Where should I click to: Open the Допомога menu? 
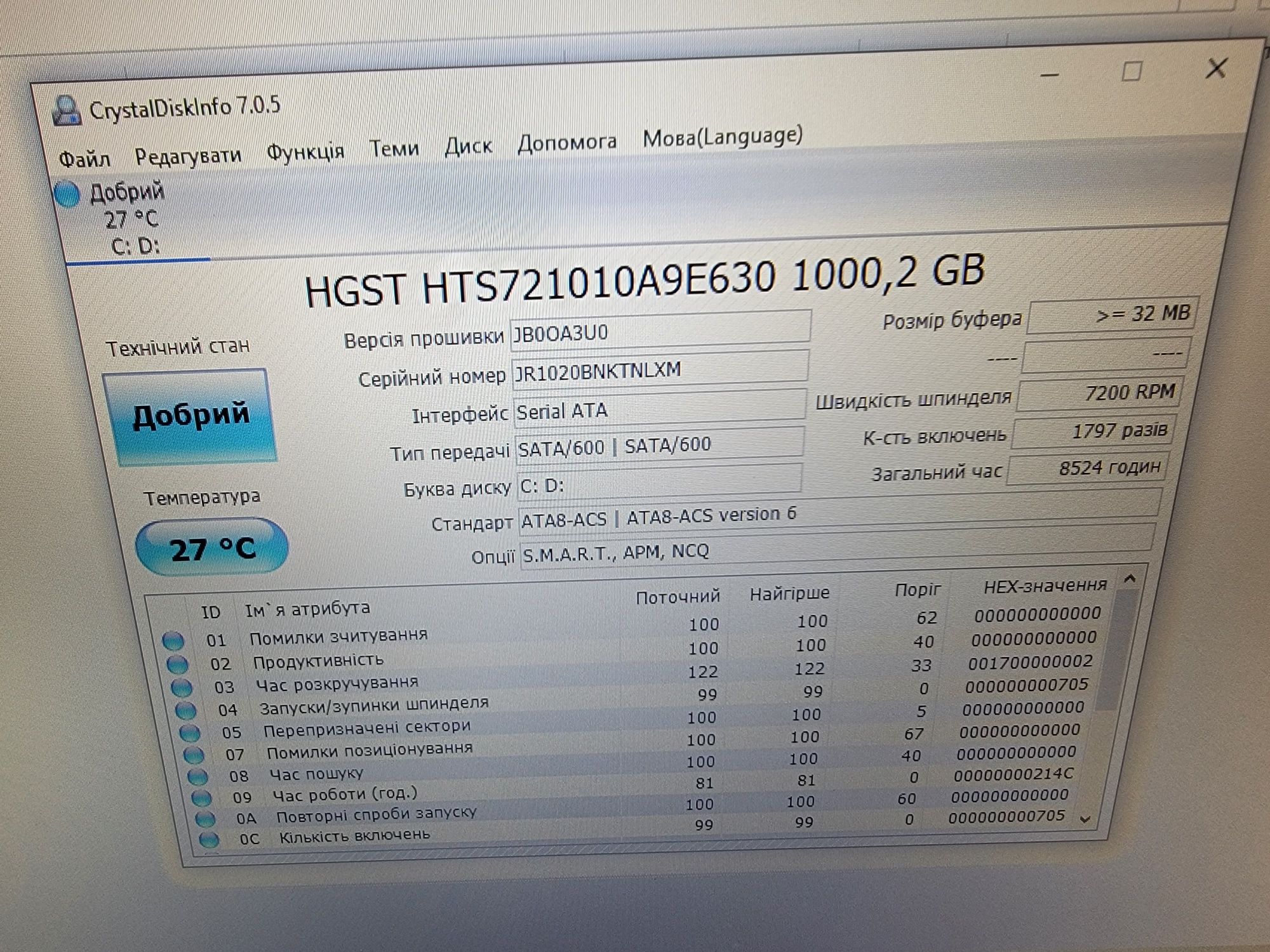coord(567,142)
